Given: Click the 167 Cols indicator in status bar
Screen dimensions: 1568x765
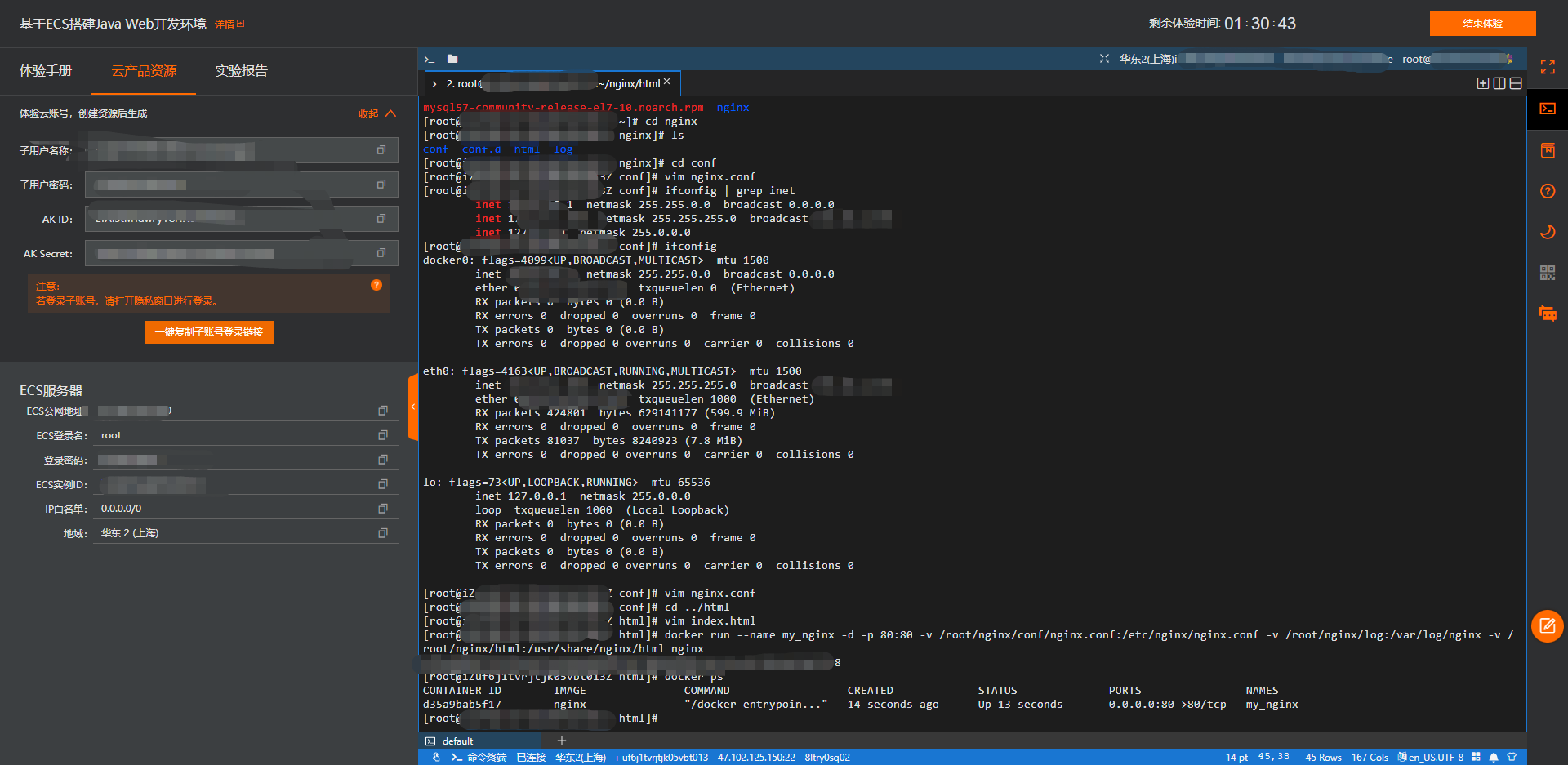Looking at the screenshot, I should tap(1370, 758).
